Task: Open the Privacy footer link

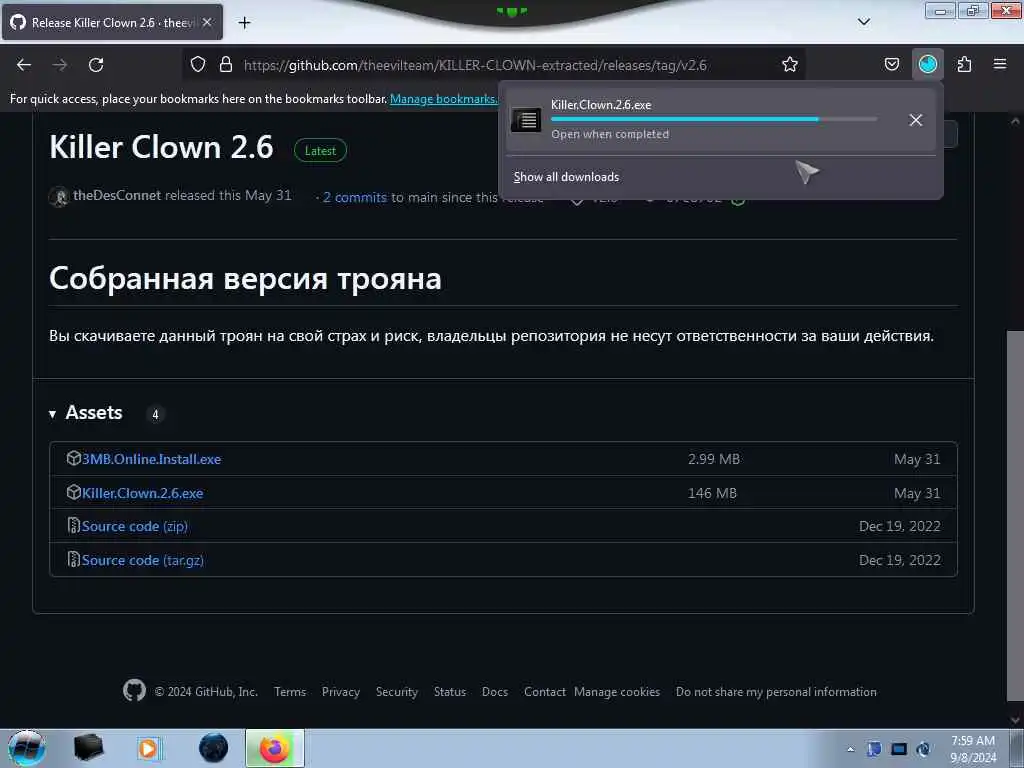Action: (x=341, y=692)
